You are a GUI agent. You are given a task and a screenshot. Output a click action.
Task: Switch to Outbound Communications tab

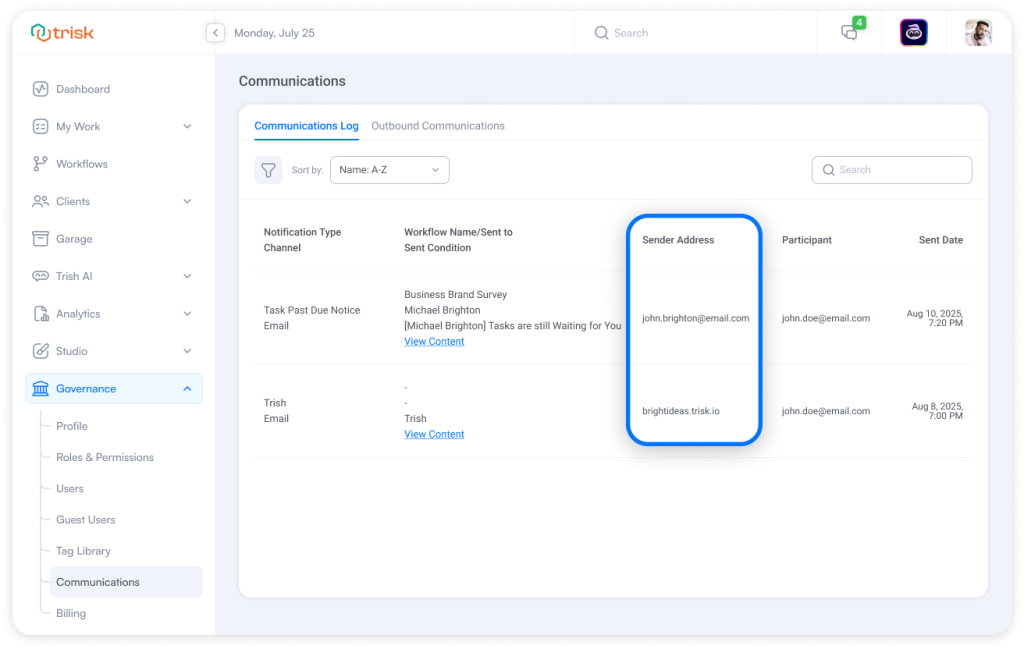[437, 126]
